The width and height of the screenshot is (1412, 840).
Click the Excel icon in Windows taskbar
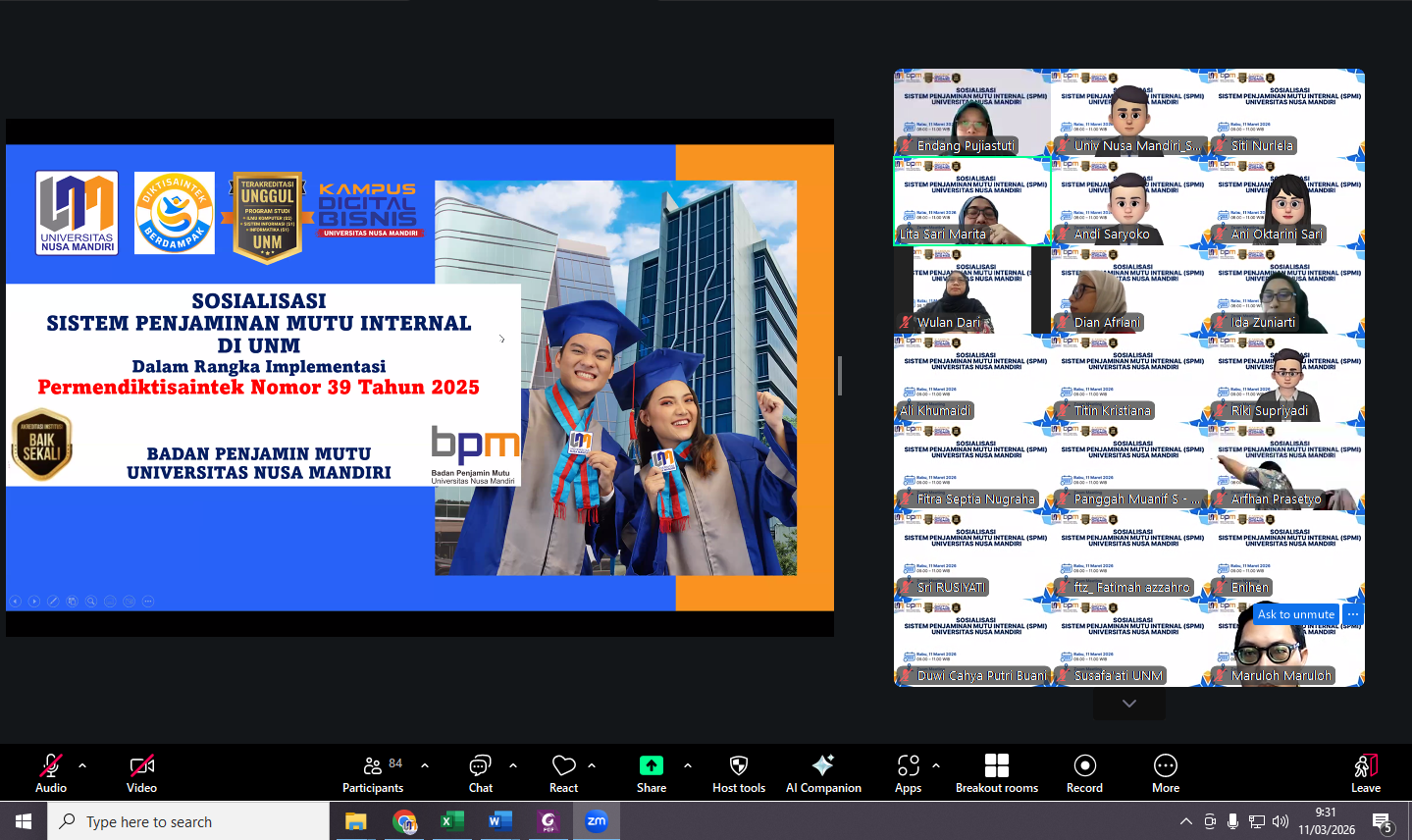(x=451, y=821)
